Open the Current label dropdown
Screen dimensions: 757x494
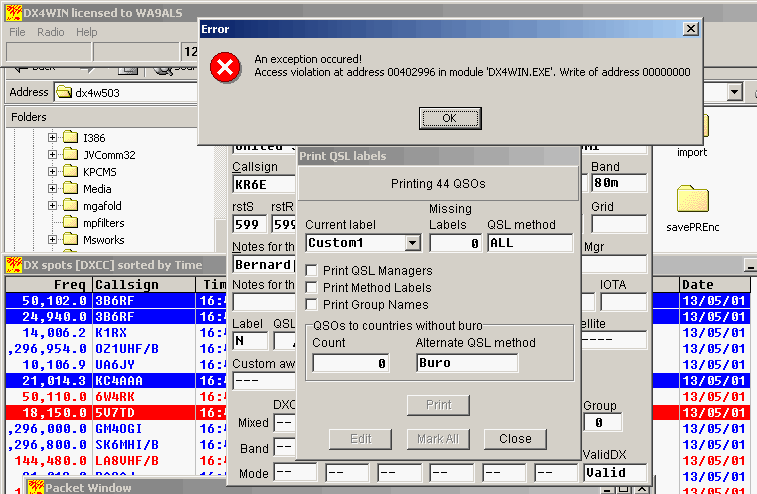[412, 243]
